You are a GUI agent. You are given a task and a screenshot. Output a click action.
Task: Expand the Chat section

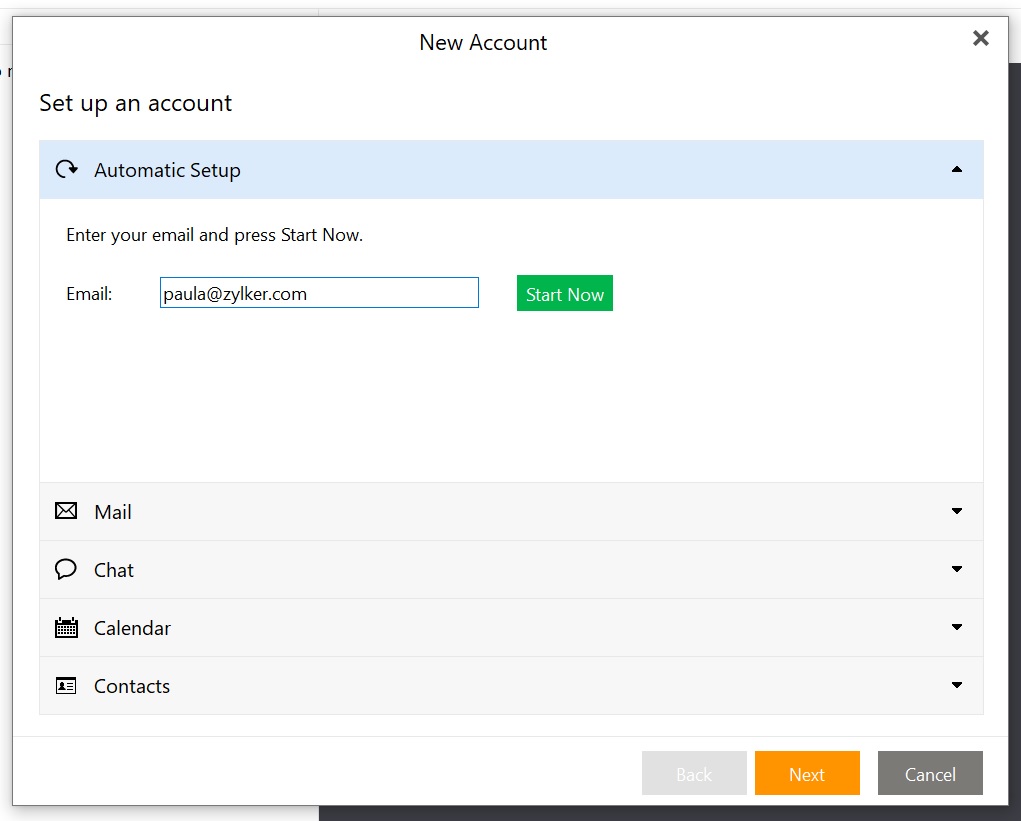click(954, 569)
